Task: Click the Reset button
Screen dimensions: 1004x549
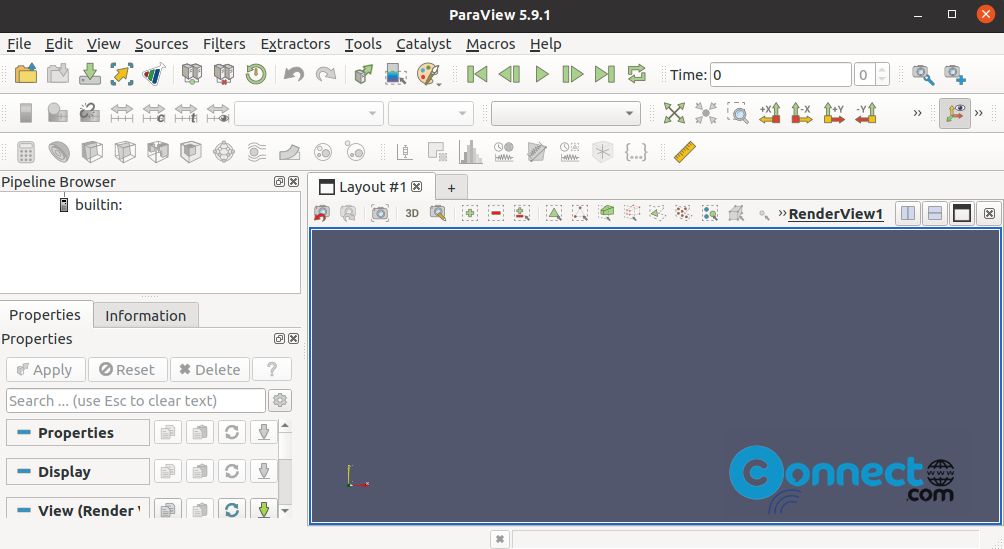Action: click(127, 370)
